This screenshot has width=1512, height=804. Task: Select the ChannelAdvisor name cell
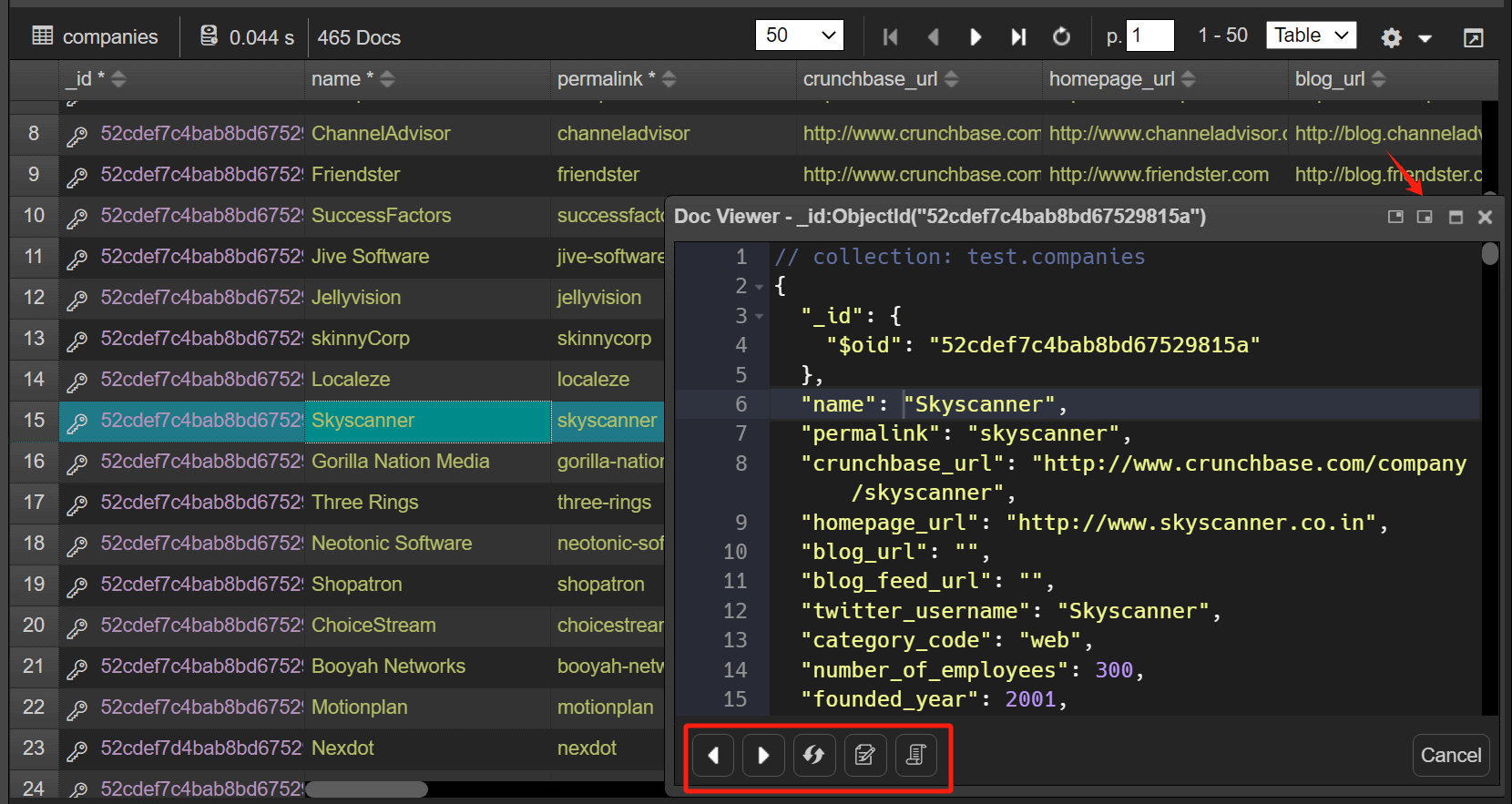click(x=428, y=134)
